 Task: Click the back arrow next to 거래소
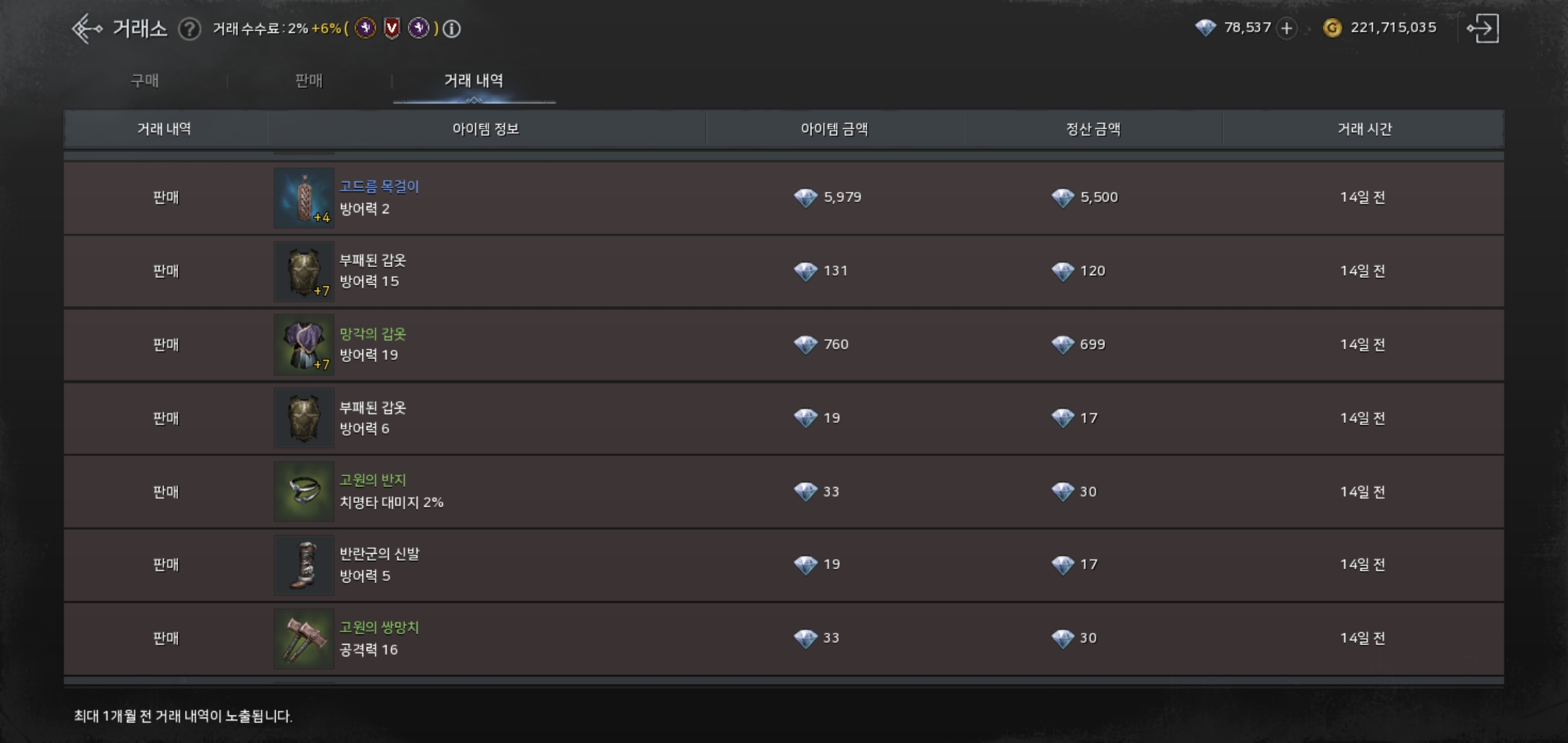87,29
